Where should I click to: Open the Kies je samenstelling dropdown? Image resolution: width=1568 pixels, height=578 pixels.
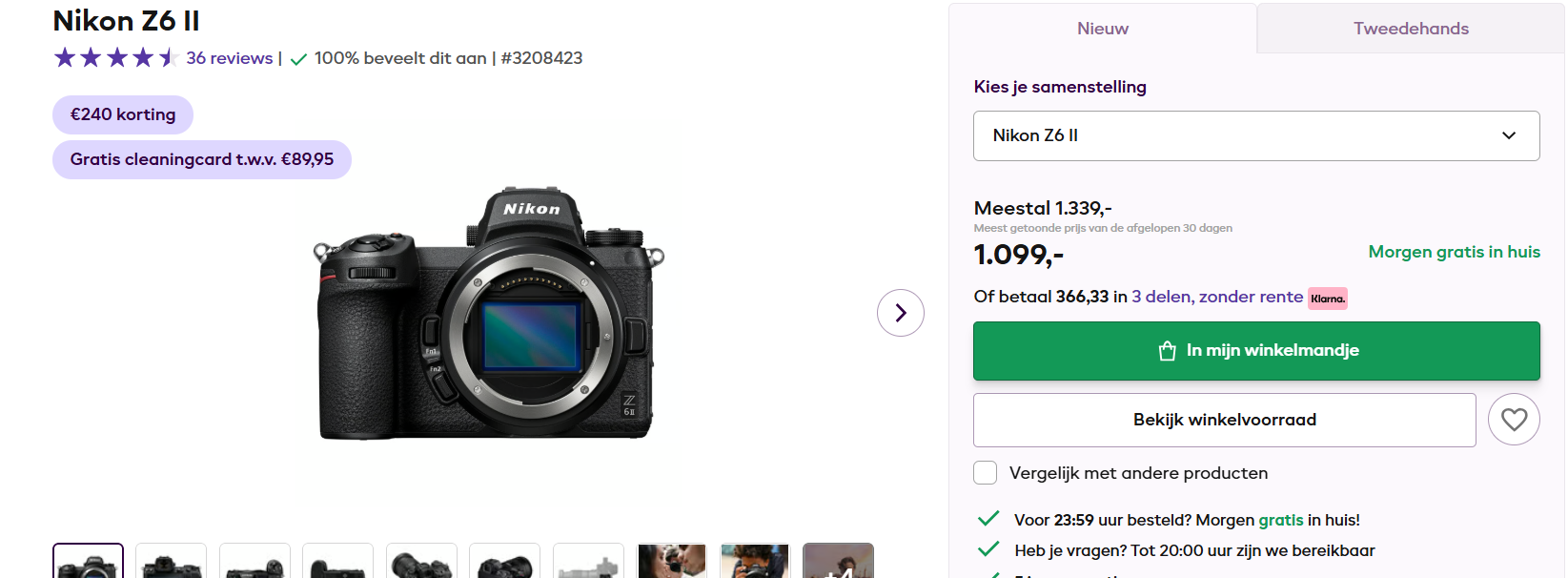[1255, 135]
